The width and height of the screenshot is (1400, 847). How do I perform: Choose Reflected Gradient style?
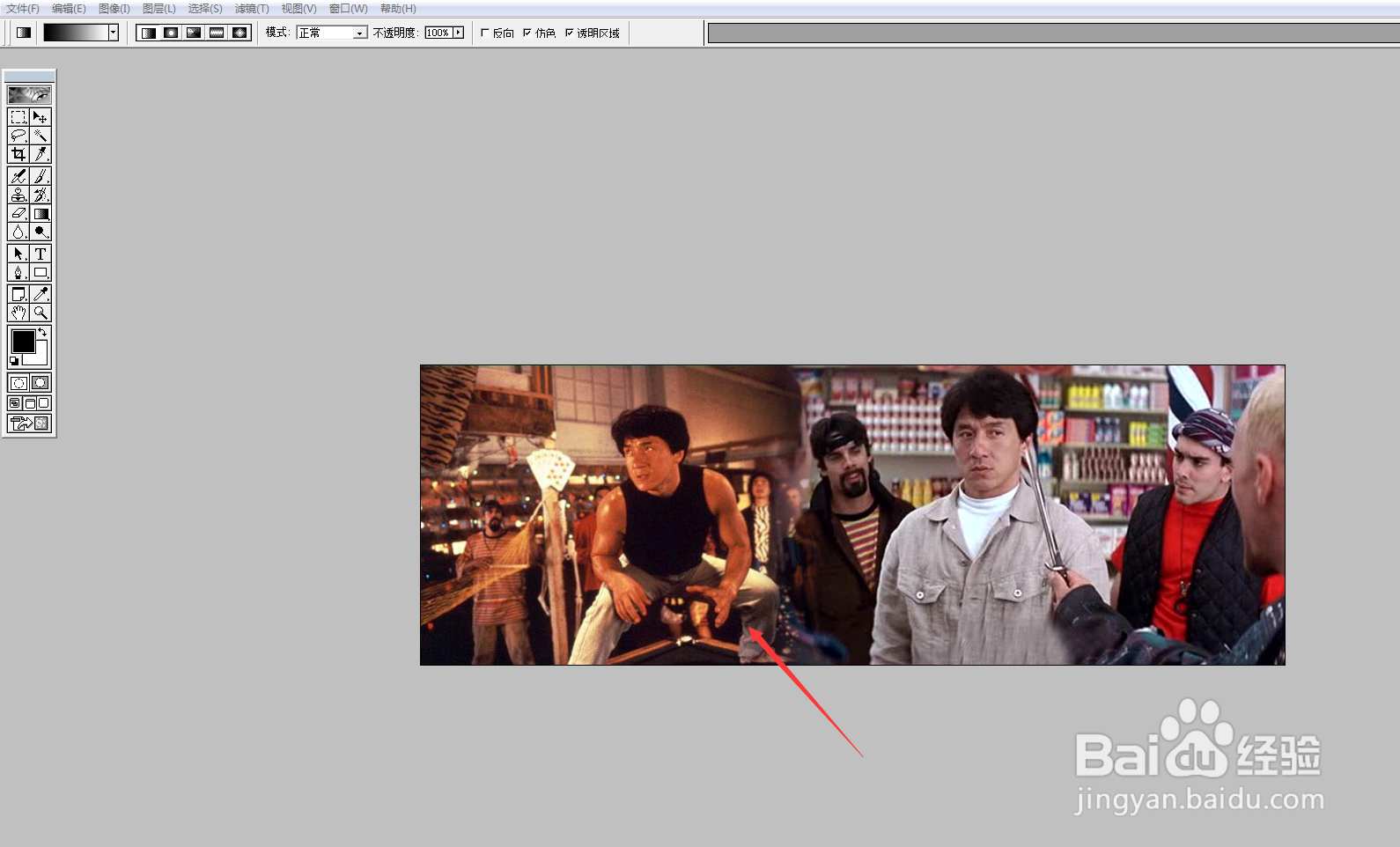point(217,33)
